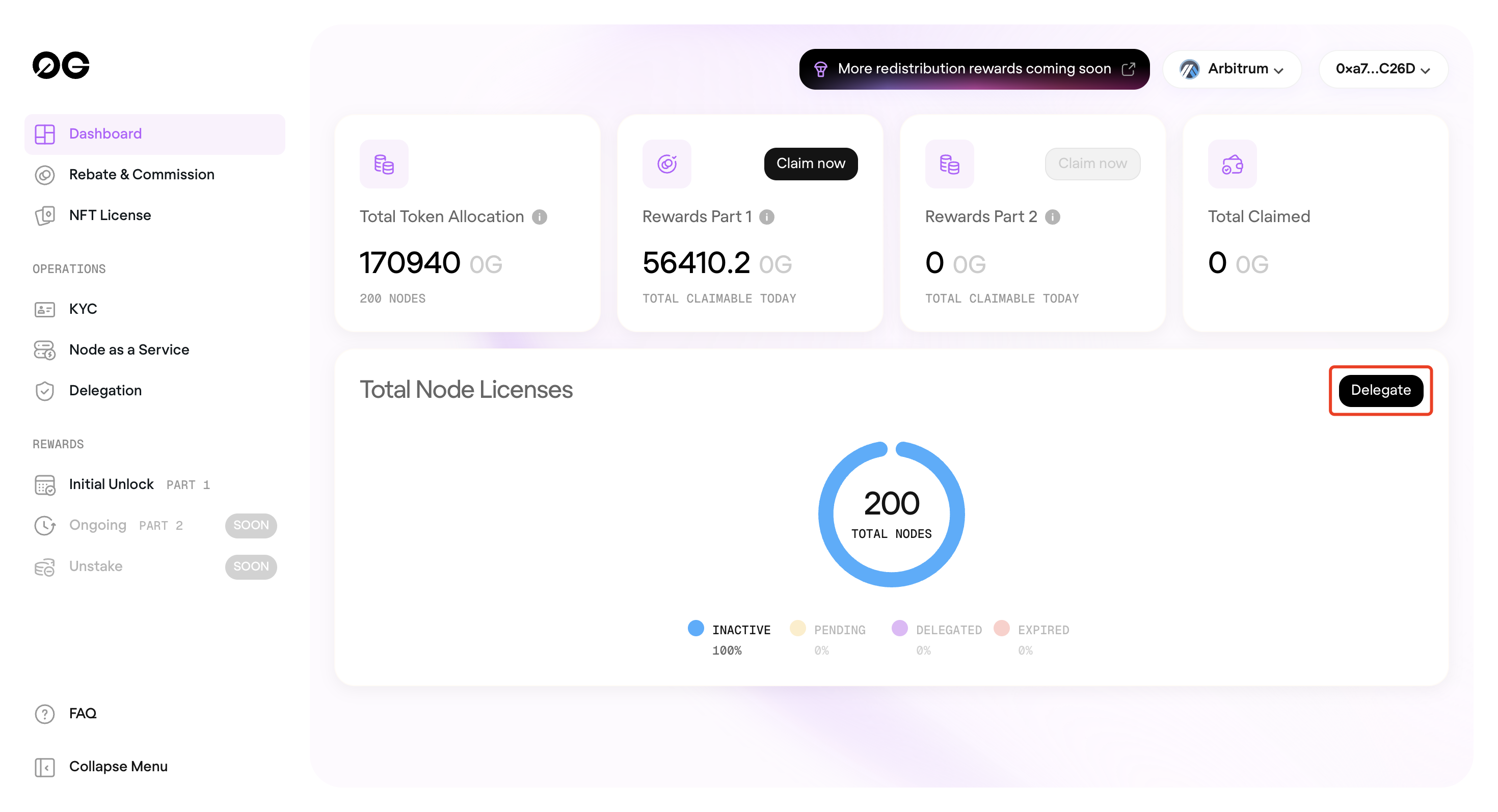The image size is (1498, 812).
Task: Claim Rewards Part 1 now
Action: click(810, 164)
